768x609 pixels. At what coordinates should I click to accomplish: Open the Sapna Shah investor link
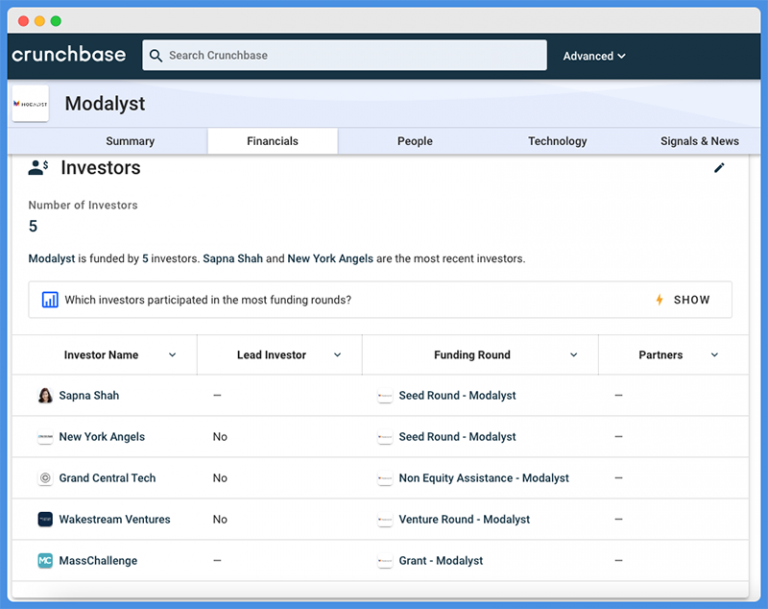click(x=89, y=395)
